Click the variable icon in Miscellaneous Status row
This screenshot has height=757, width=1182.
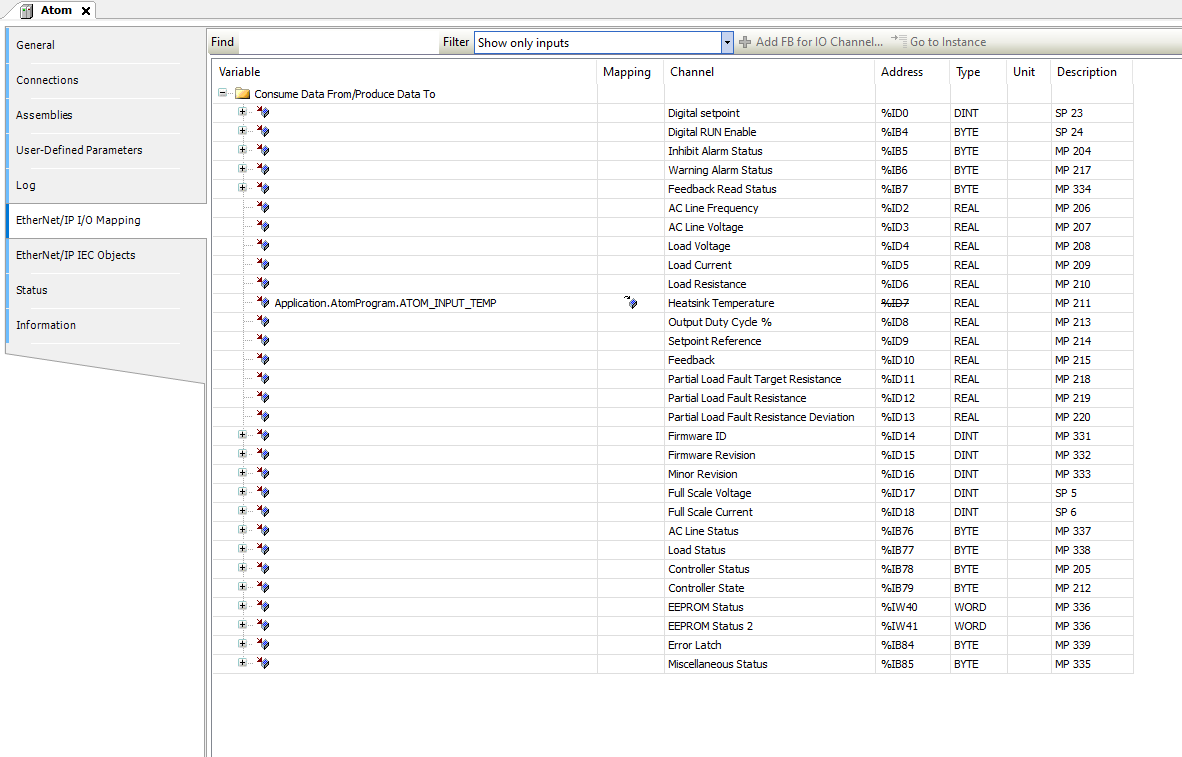263,664
